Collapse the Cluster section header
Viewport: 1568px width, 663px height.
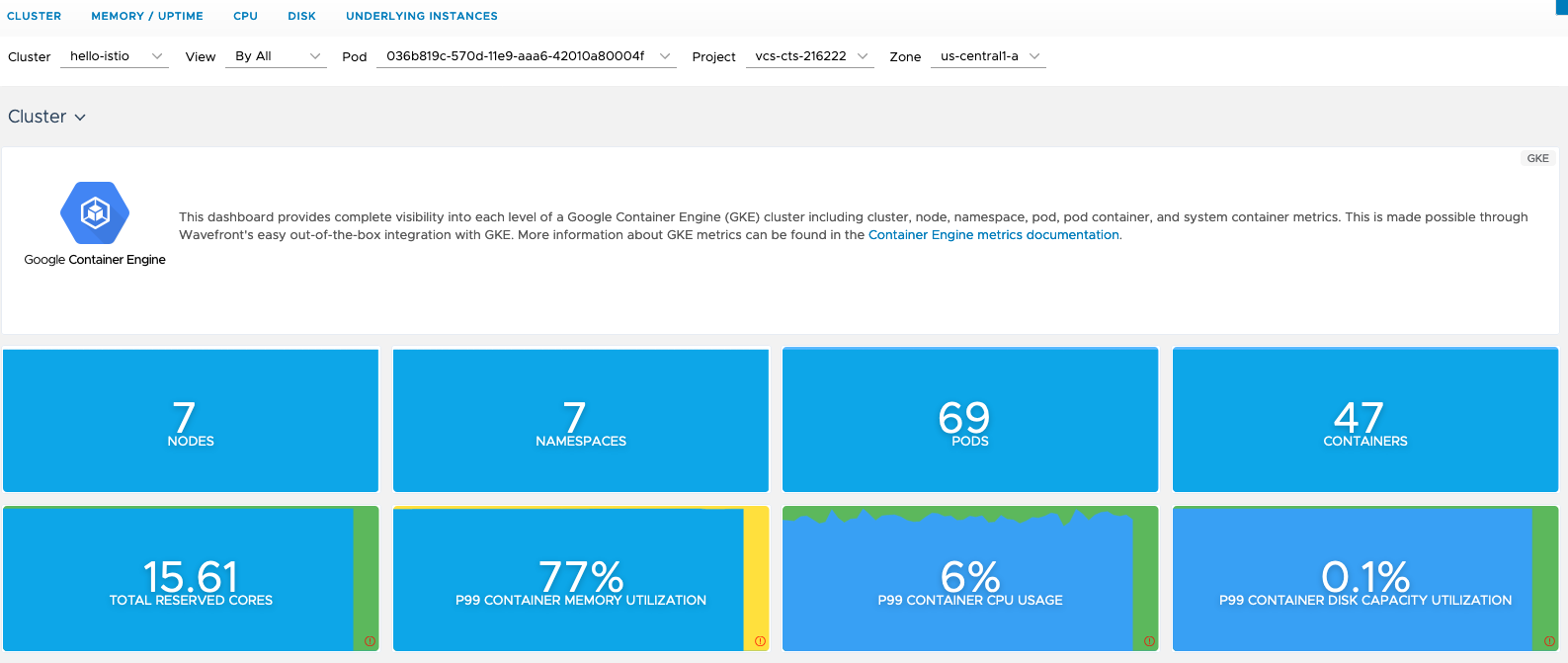click(46, 117)
